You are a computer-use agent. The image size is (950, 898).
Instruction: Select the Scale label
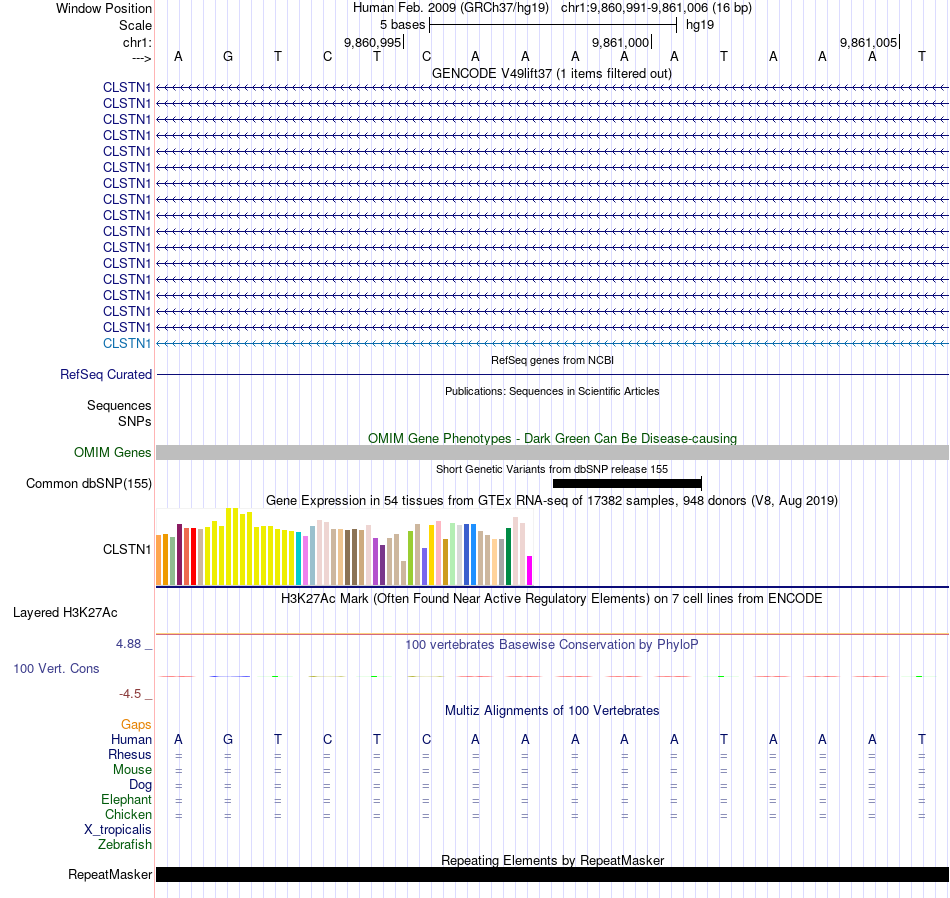[x=135, y=25]
